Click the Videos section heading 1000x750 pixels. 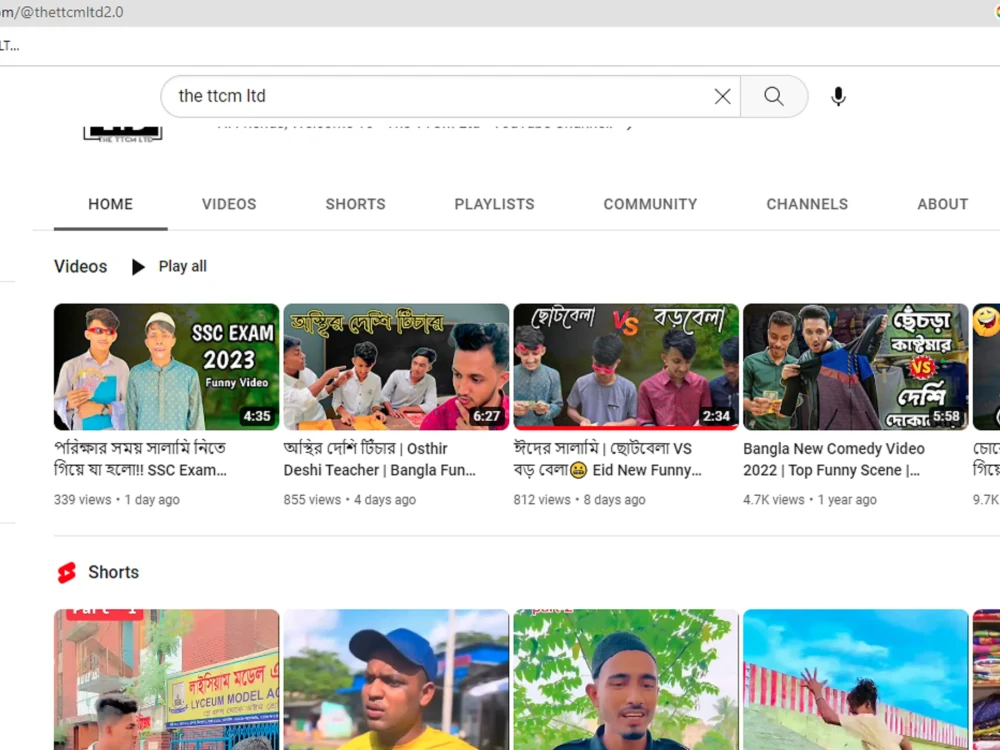[80, 267]
